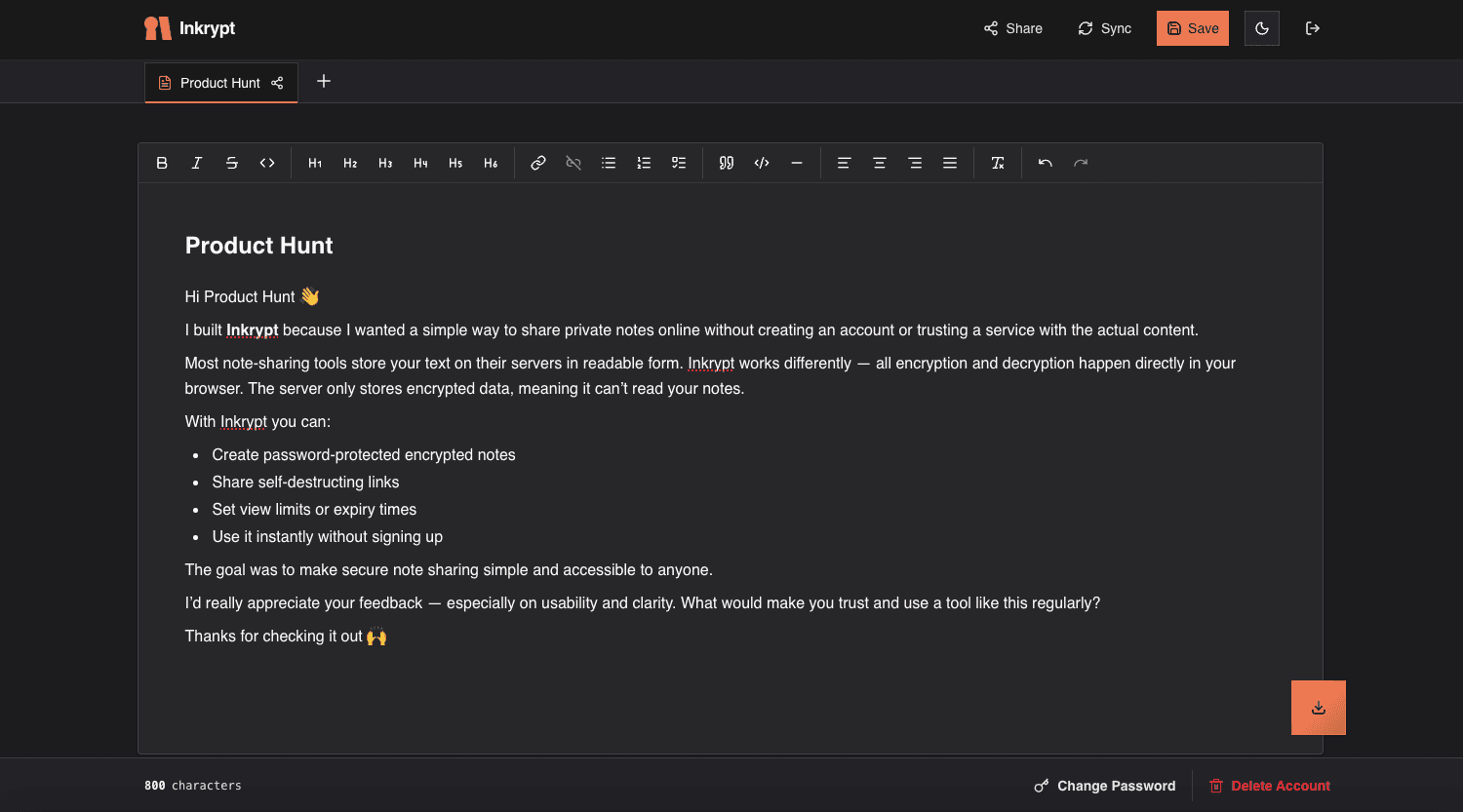The width and height of the screenshot is (1463, 812).
Task: Clear text formatting with the Tx icon
Action: (998, 163)
